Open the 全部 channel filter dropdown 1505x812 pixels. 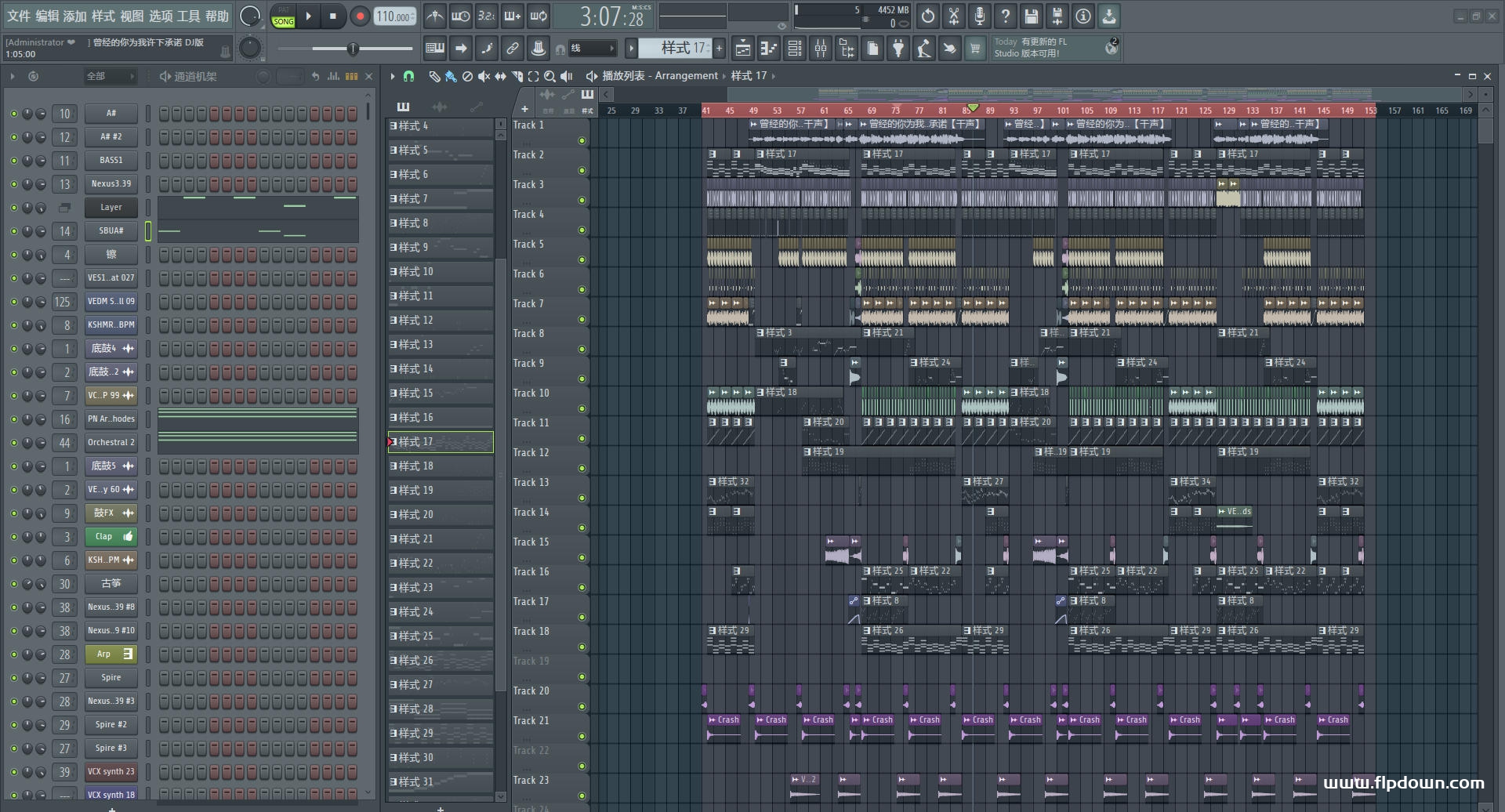pyautogui.click(x=110, y=76)
